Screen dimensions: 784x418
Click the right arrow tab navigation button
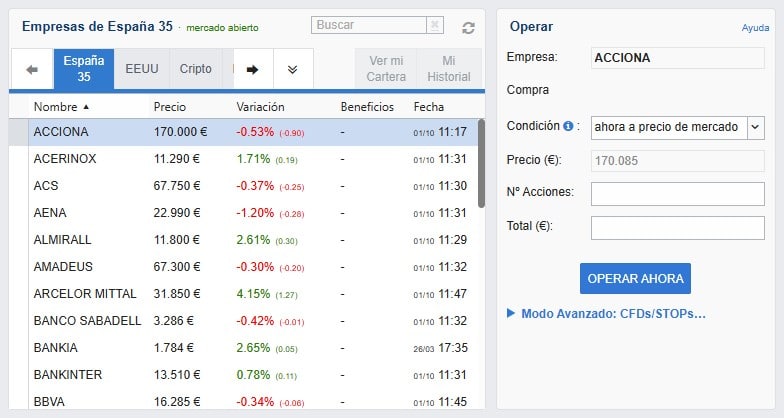(252, 69)
